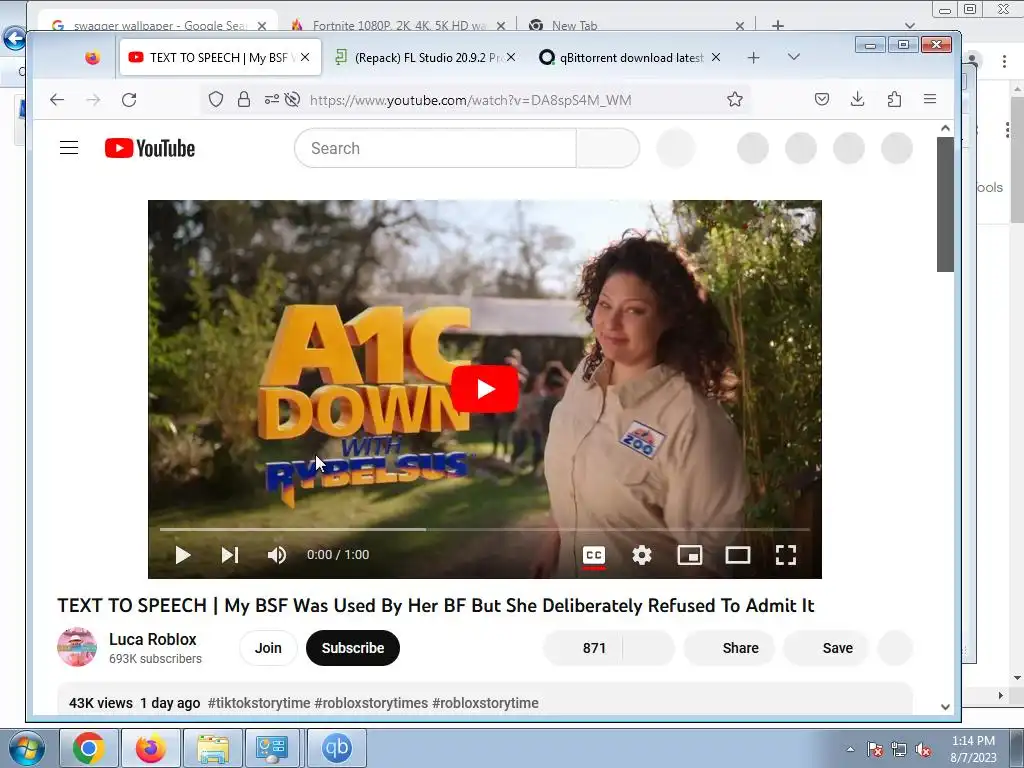Open Firefox from taskbar
This screenshot has width=1024, height=768.
(x=151, y=748)
